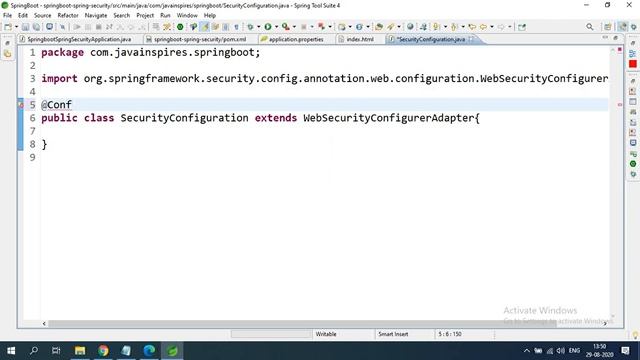Viewport: 640px width, 360px height.
Task: Click the green Boot Dashboard relaunch icon
Action: [180, 27]
